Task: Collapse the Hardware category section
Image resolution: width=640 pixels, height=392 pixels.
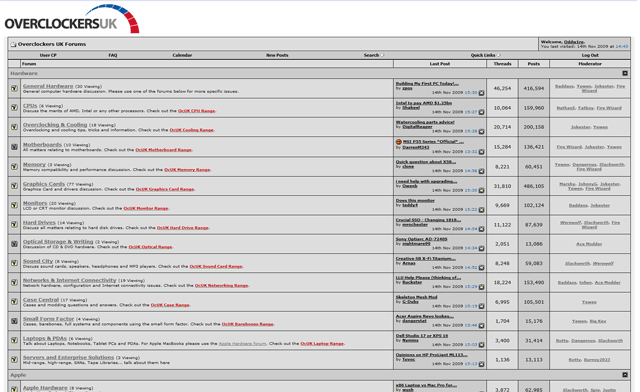Action: point(625,73)
